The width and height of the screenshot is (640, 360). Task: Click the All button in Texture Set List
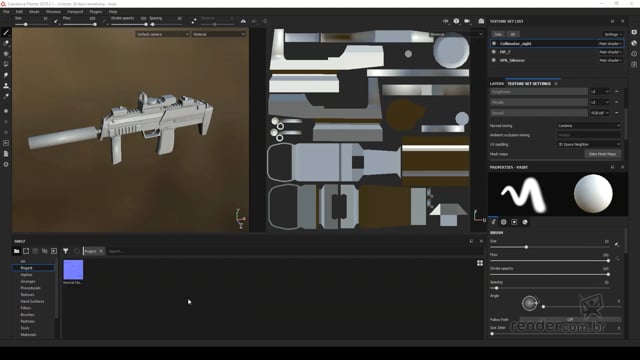[512, 34]
